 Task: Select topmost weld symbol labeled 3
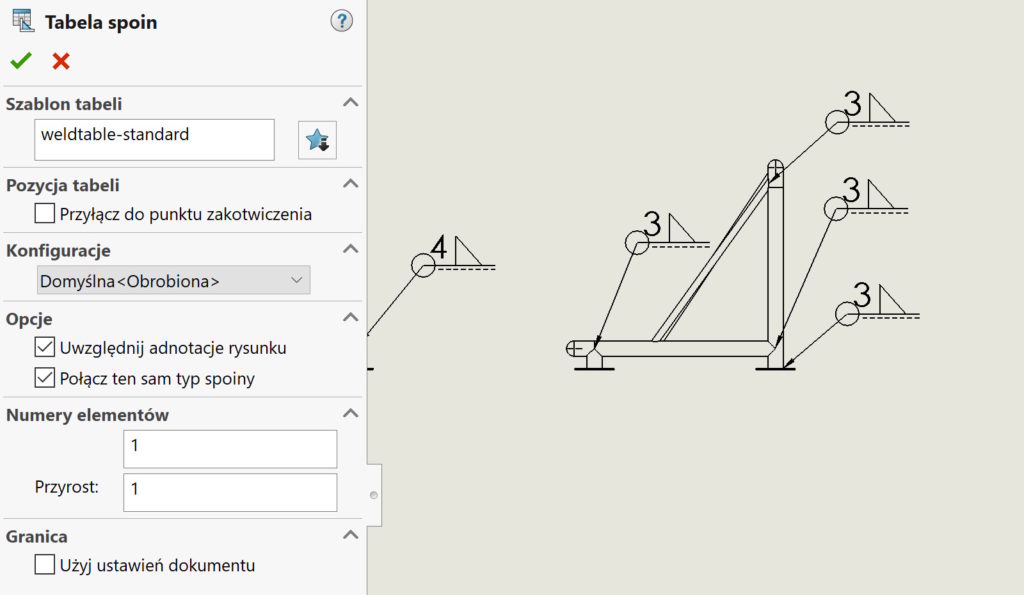(x=852, y=105)
